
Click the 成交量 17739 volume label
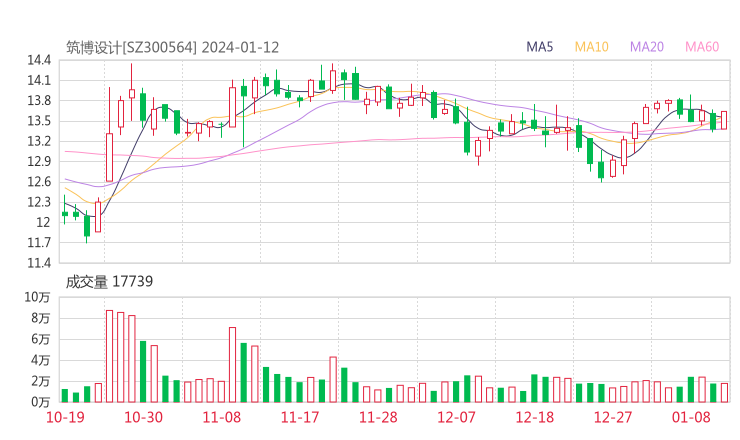(109, 281)
